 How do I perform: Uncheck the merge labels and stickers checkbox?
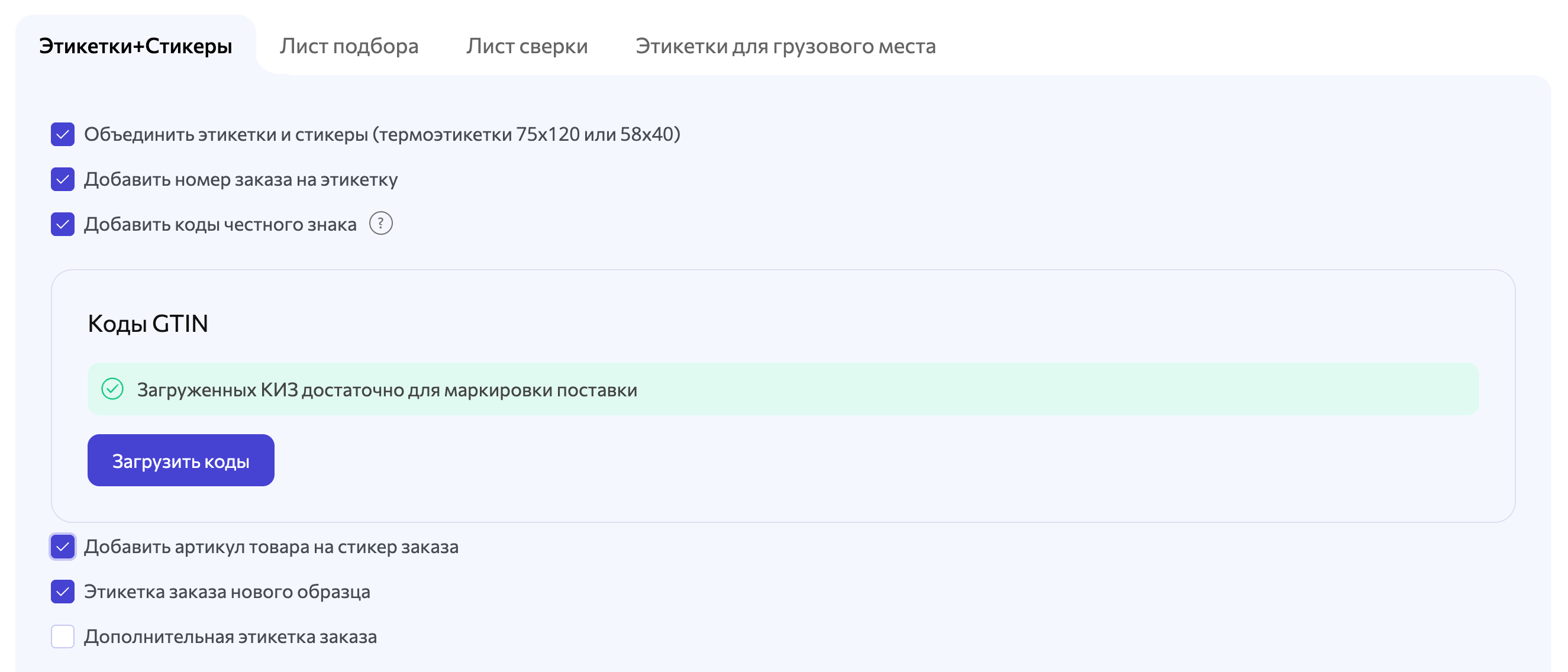click(63, 134)
